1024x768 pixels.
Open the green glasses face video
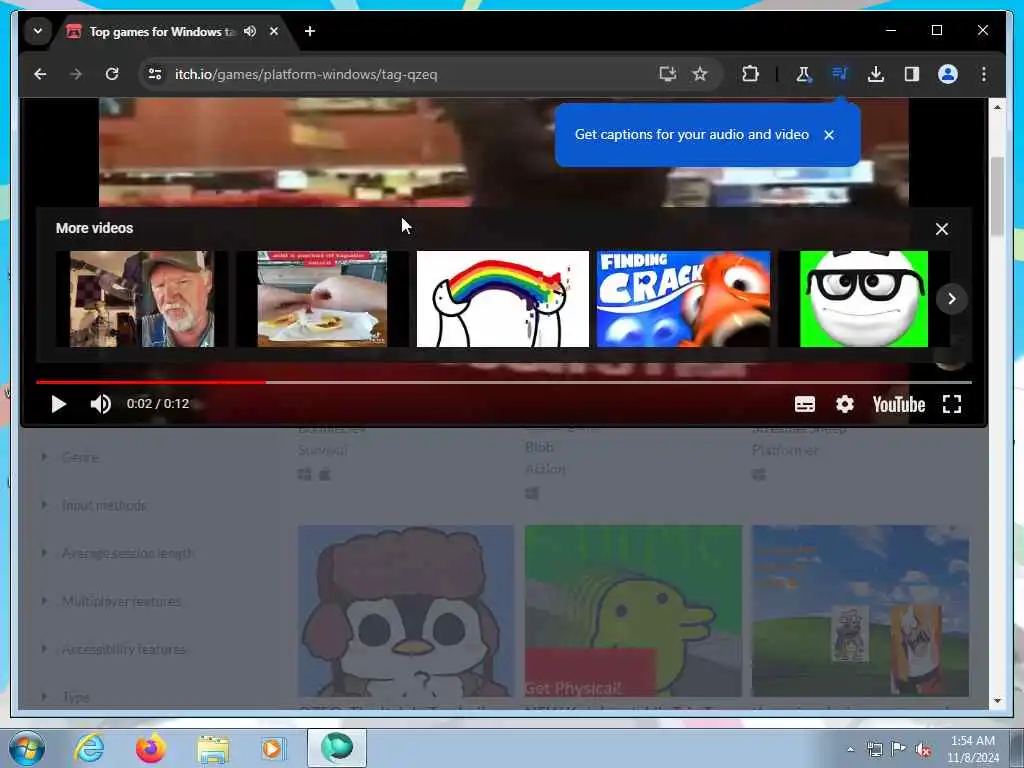point(863,298)
